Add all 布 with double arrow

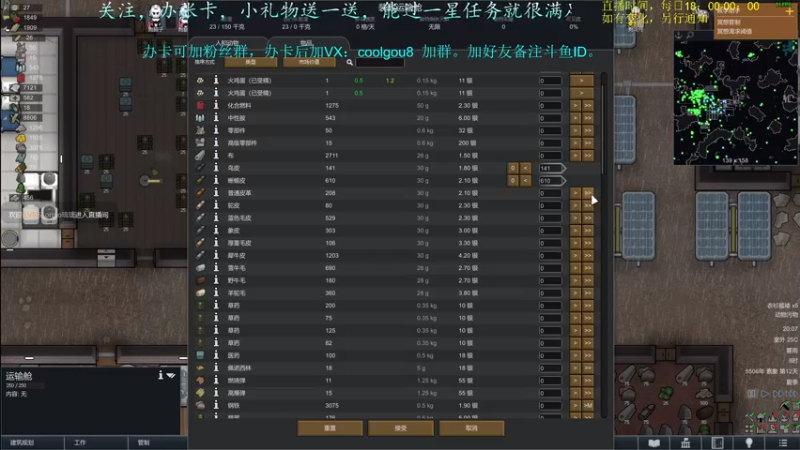pos(588,156)
